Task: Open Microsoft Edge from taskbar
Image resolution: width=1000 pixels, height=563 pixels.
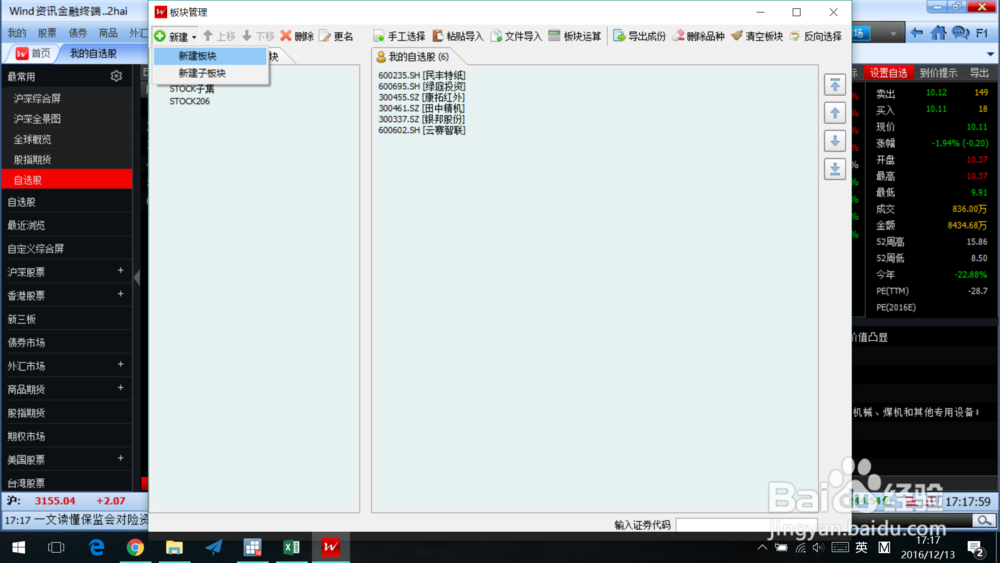Action: pyautogui.click(x=96, y=547)
